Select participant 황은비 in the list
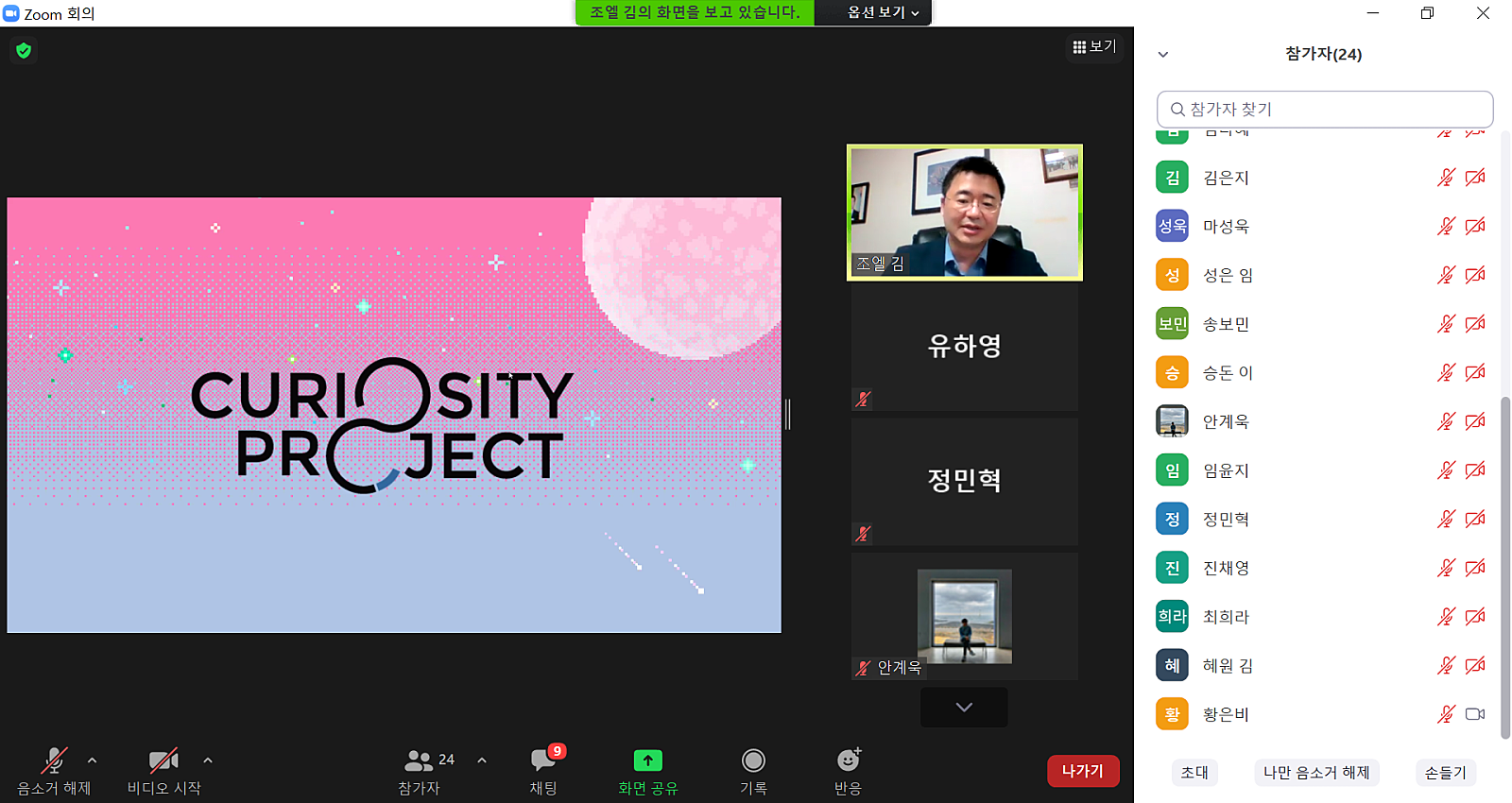This screenshot has height=803, width=1512. pyautogui.click(x=1323, y=714)
